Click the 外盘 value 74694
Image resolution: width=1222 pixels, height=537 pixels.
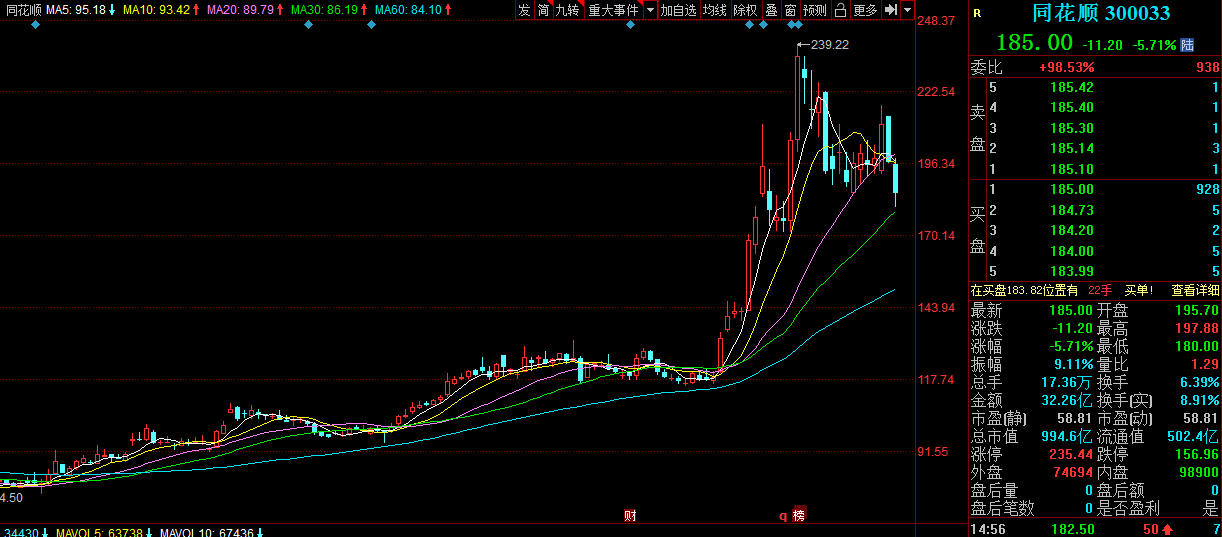[1072, 472]
